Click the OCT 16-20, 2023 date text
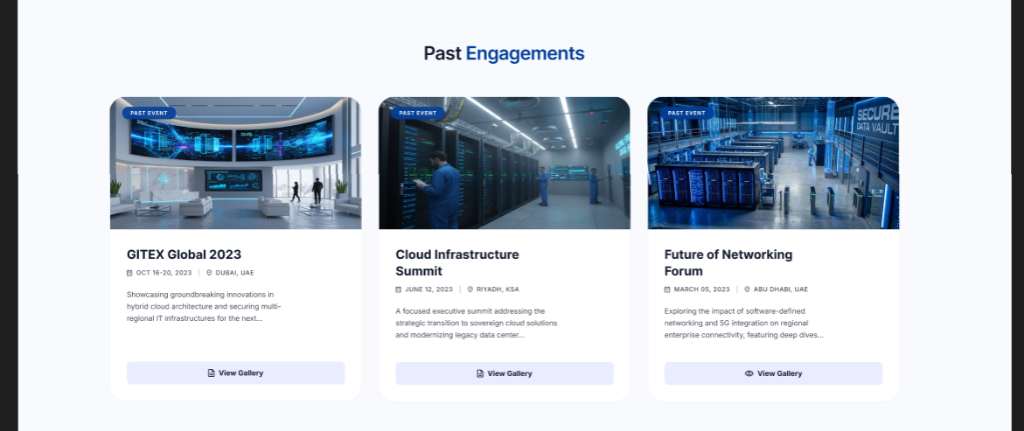This screenshot has height=431, width=1024. 164,273
